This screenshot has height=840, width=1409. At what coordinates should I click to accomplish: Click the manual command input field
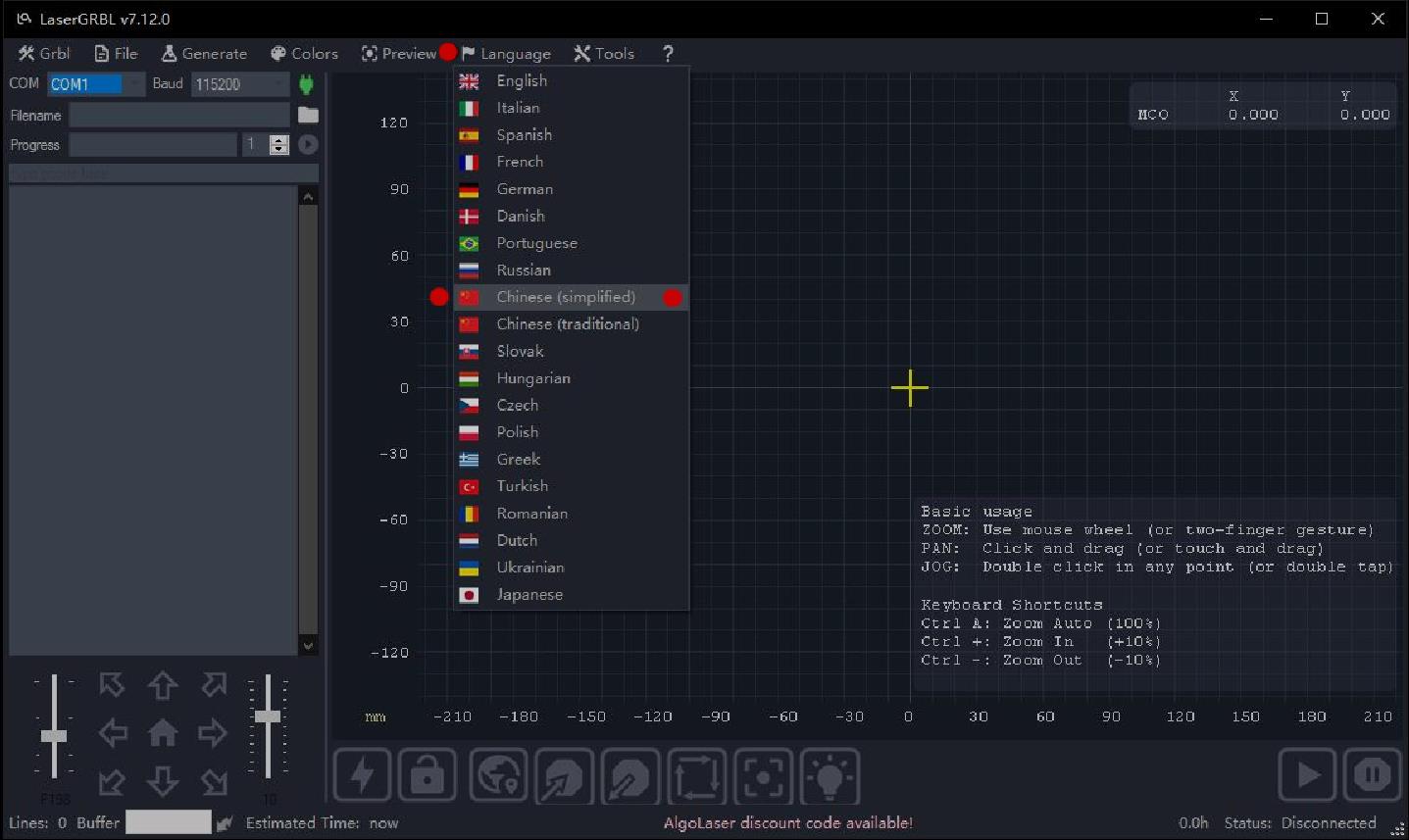tap(164, 173)
